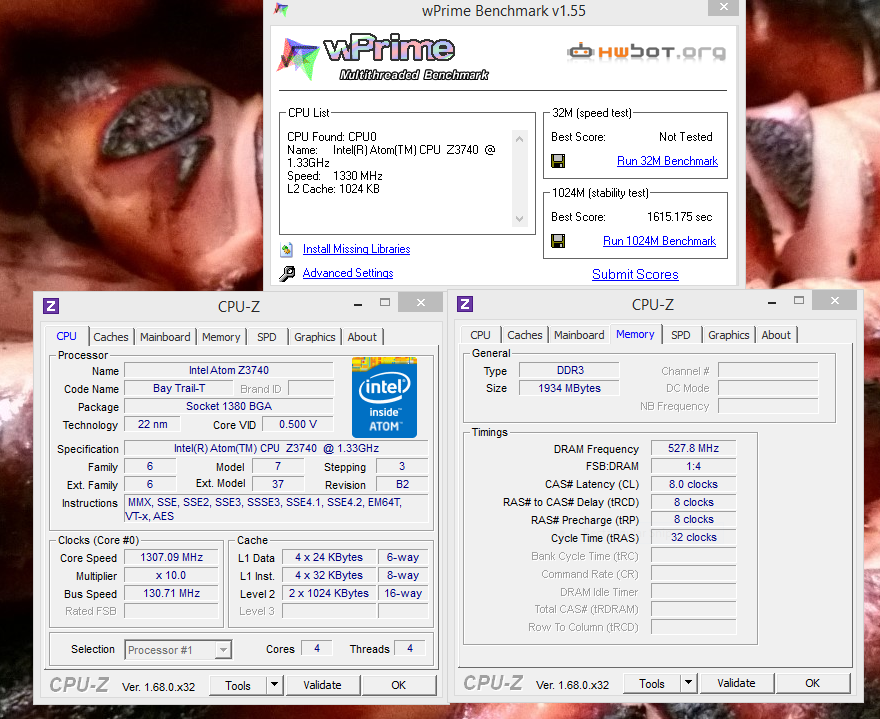Click the Level 2 cache value 2 x 1024 KBytes
This screenshot has height=719, width=880.
[x=329, y=593]
